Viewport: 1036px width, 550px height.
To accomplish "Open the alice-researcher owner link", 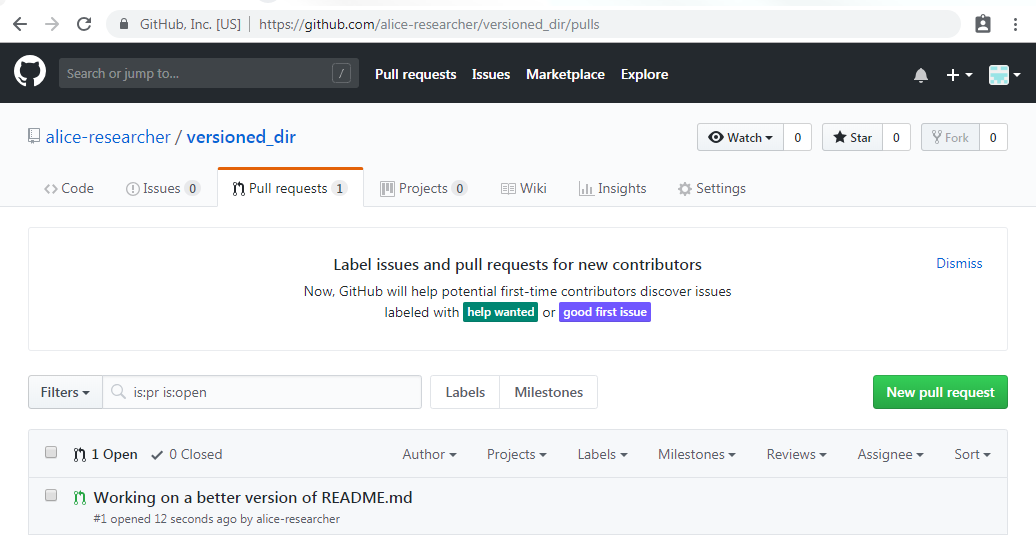I will 108,137.
